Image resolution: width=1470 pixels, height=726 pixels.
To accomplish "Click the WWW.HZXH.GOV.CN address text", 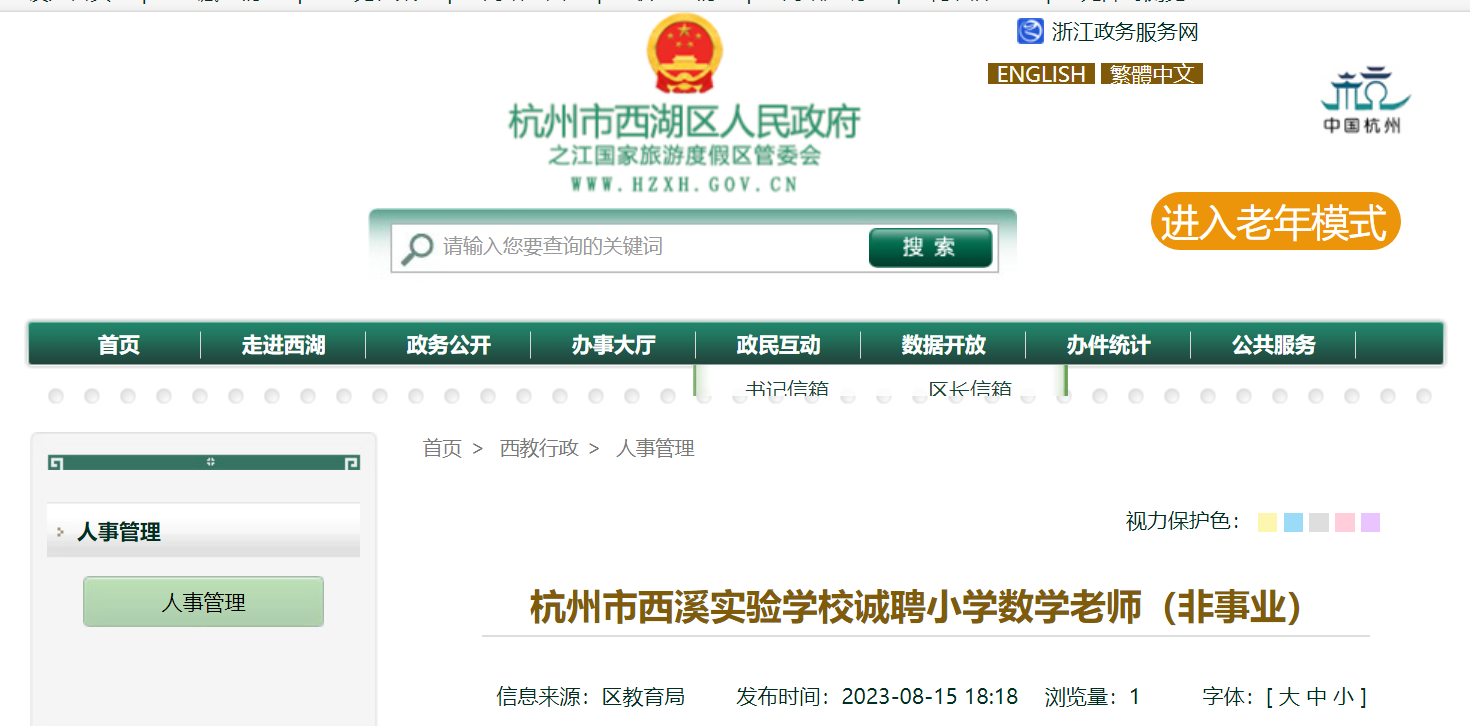I will (x=685, y=184).
